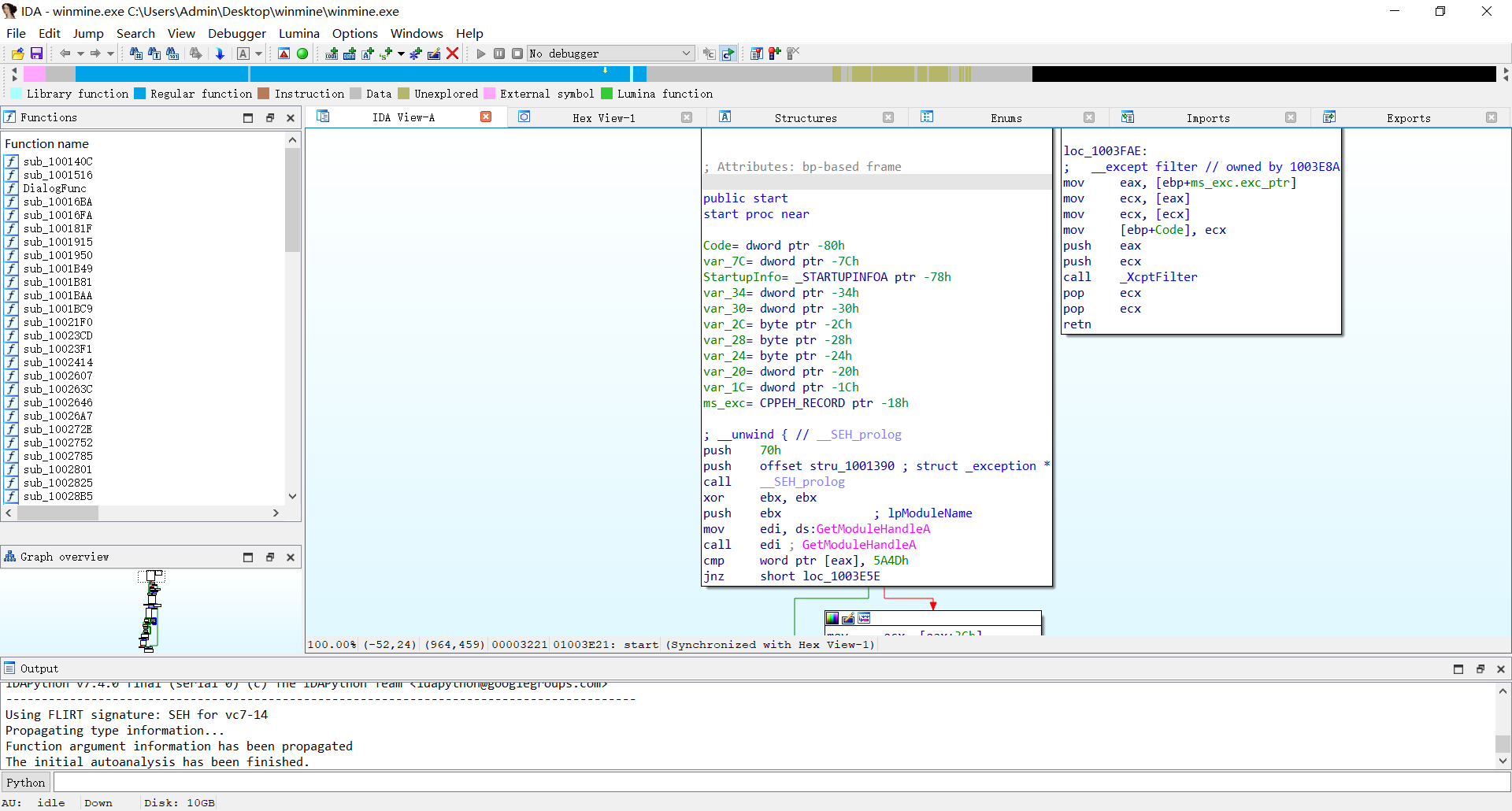
Task: Click the red X delete toolbar icon
Action: (453, 54)
